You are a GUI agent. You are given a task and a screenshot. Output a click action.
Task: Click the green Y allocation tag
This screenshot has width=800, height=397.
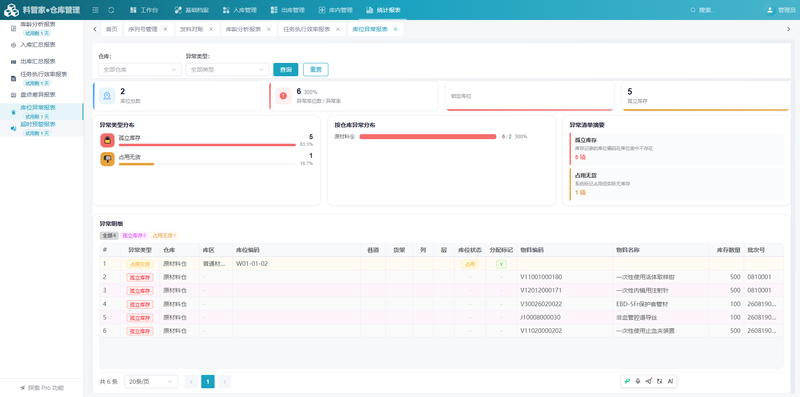click(x=501, y=264)
